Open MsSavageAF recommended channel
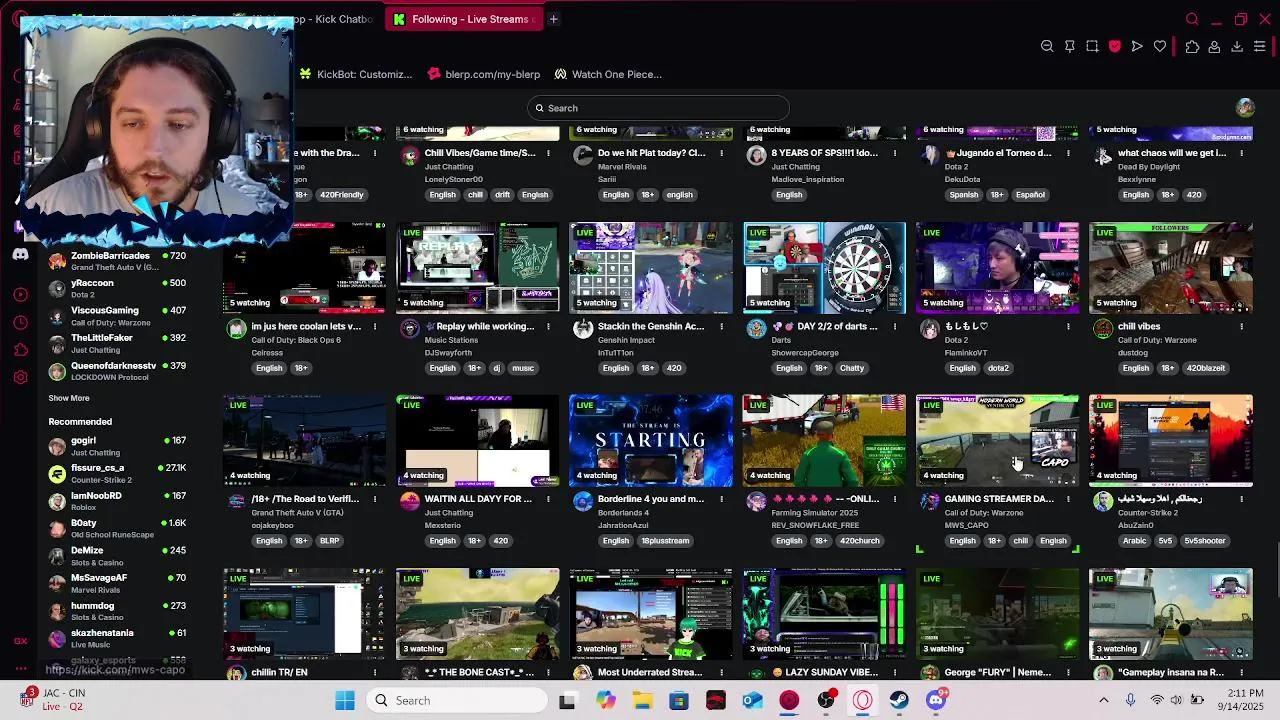The image size is (1280, 720). (118, 583)
